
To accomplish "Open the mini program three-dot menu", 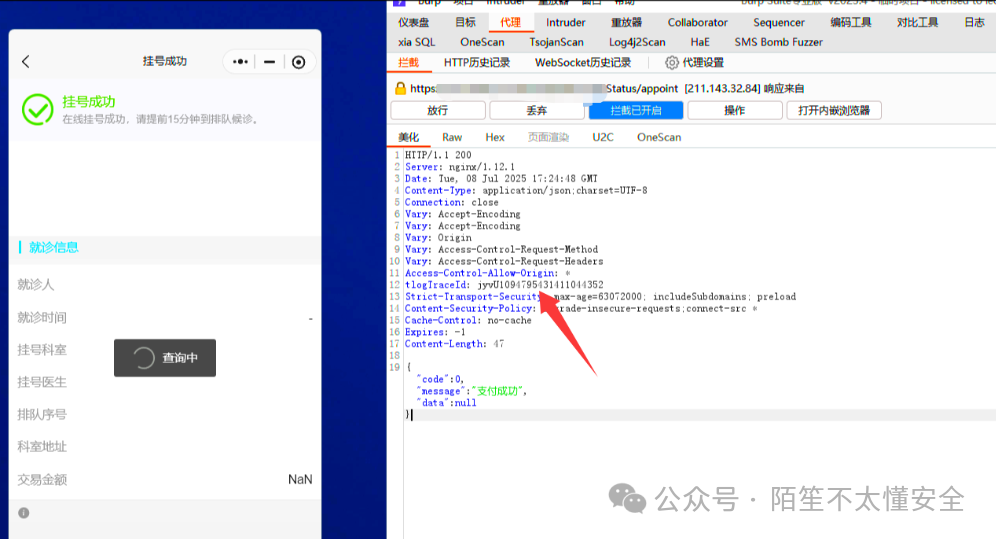I will click(x=240, y=62).
